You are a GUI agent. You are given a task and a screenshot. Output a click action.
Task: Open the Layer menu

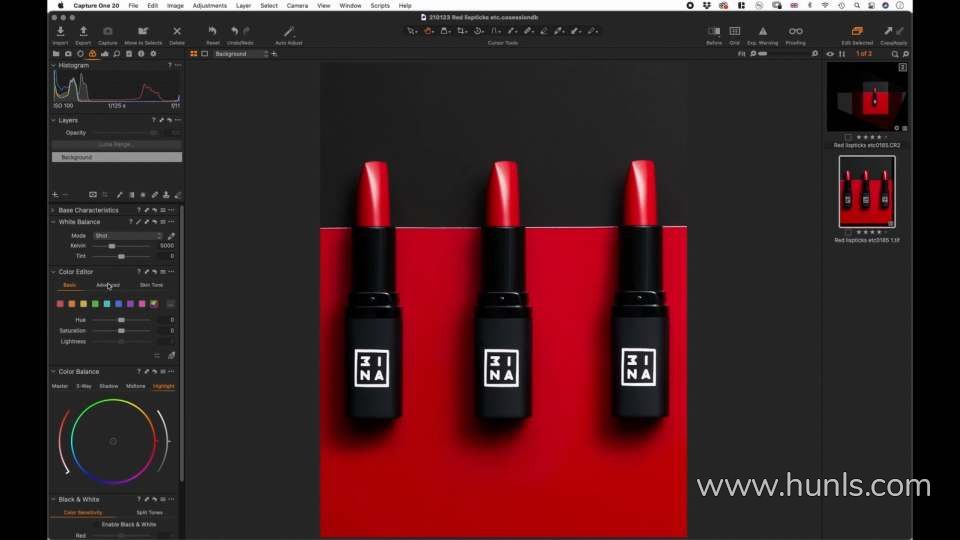point(243,6)
